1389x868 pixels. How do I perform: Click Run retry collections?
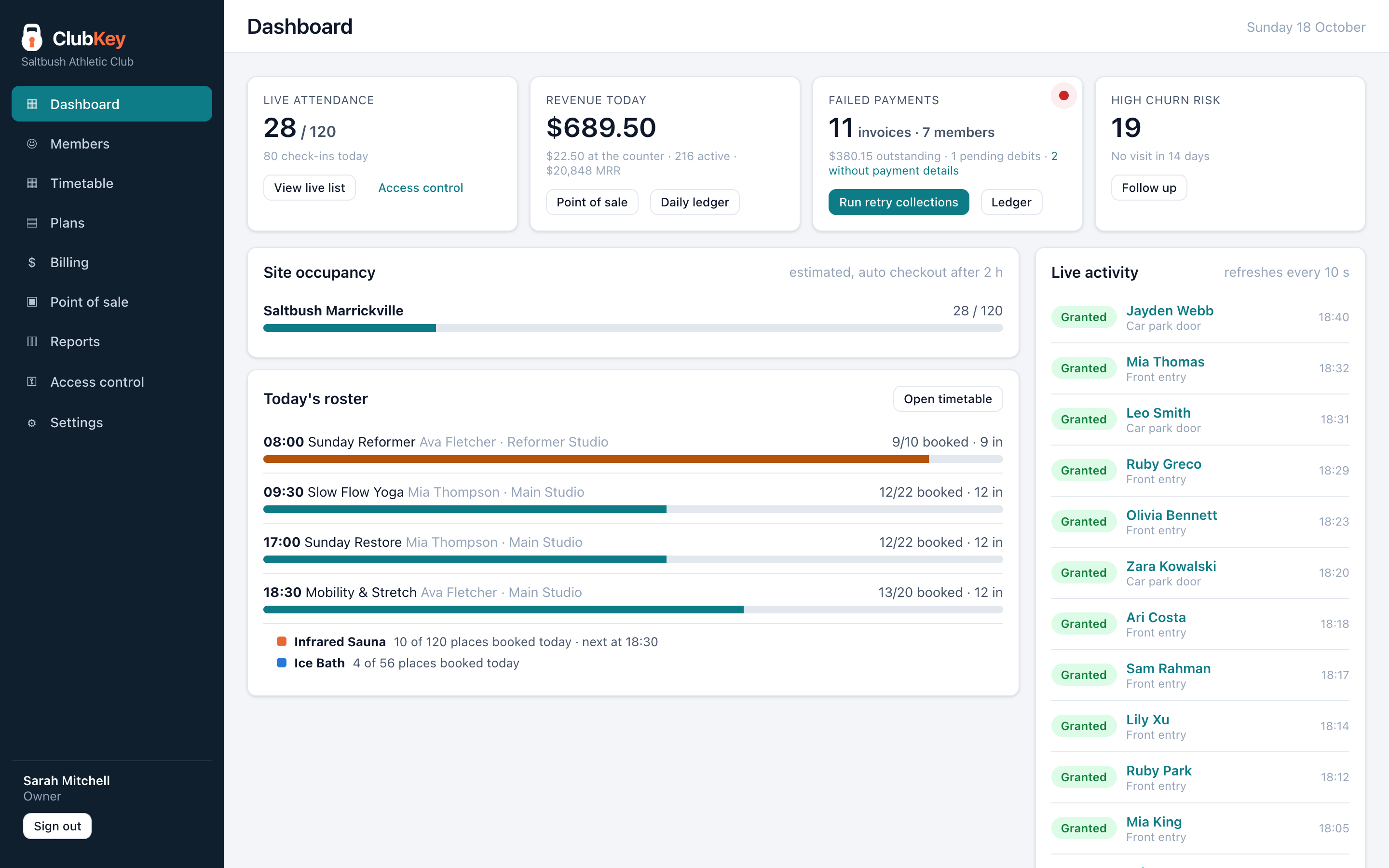[898, 202]
